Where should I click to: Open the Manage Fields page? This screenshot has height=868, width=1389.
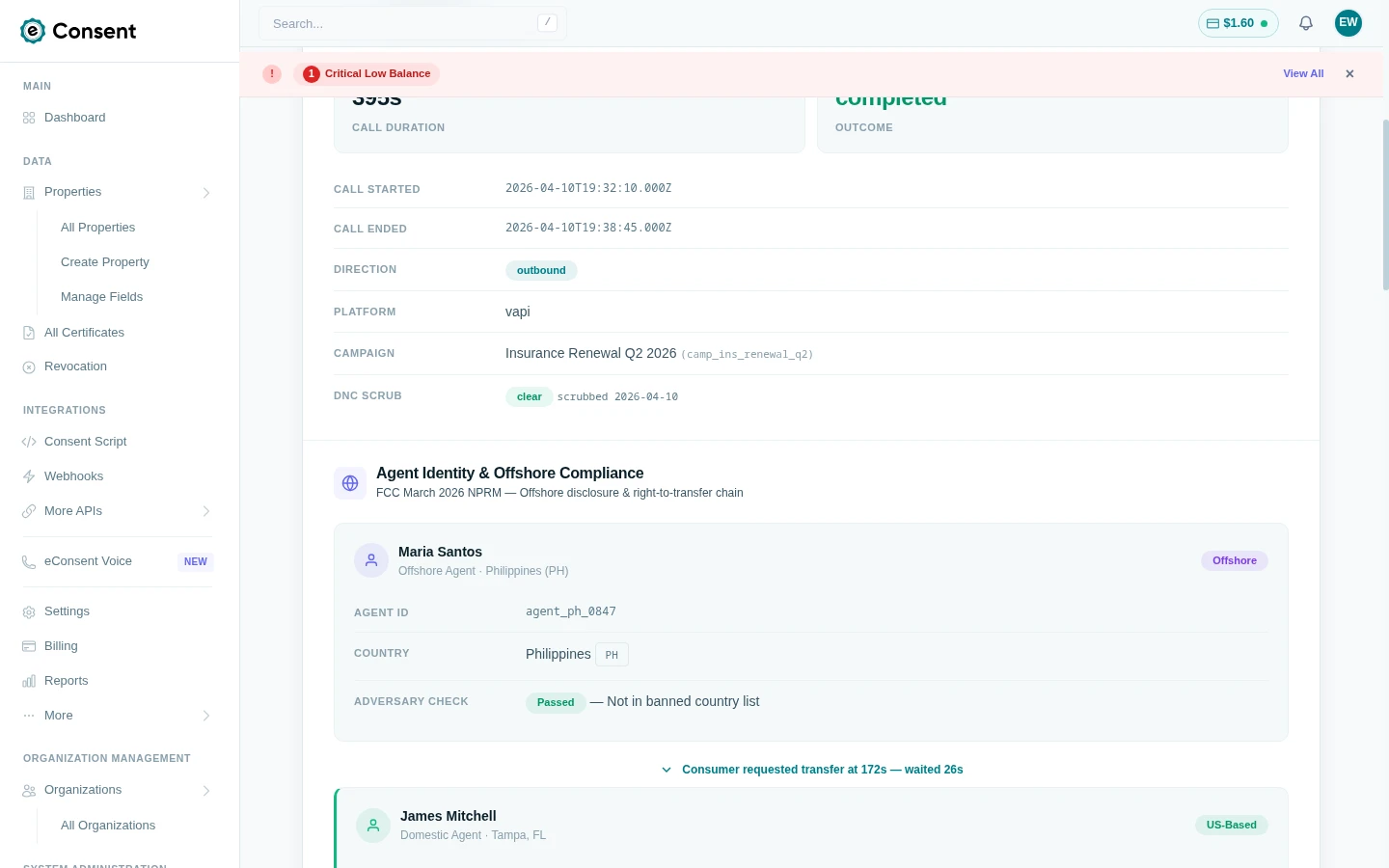[101, 296]
